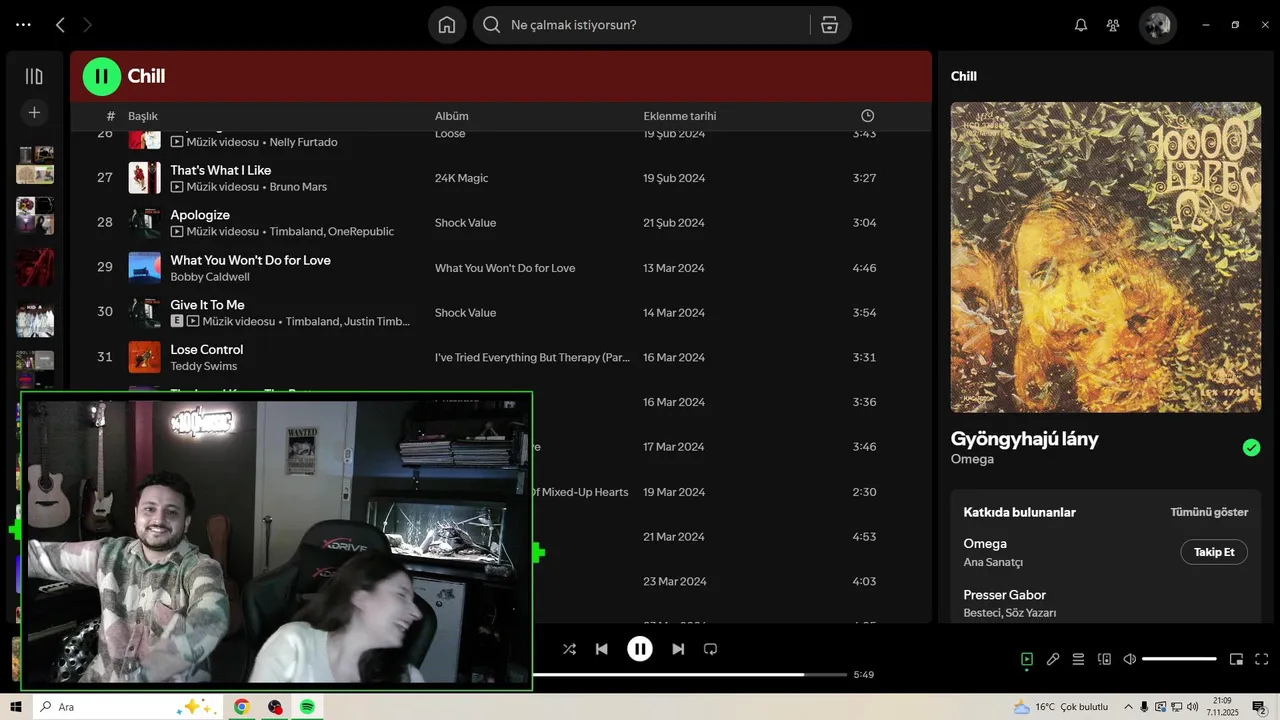Click the Apologize track cover thumbnail
Viewport: 1280px width, 720px height.
click(x=144, y=223)
